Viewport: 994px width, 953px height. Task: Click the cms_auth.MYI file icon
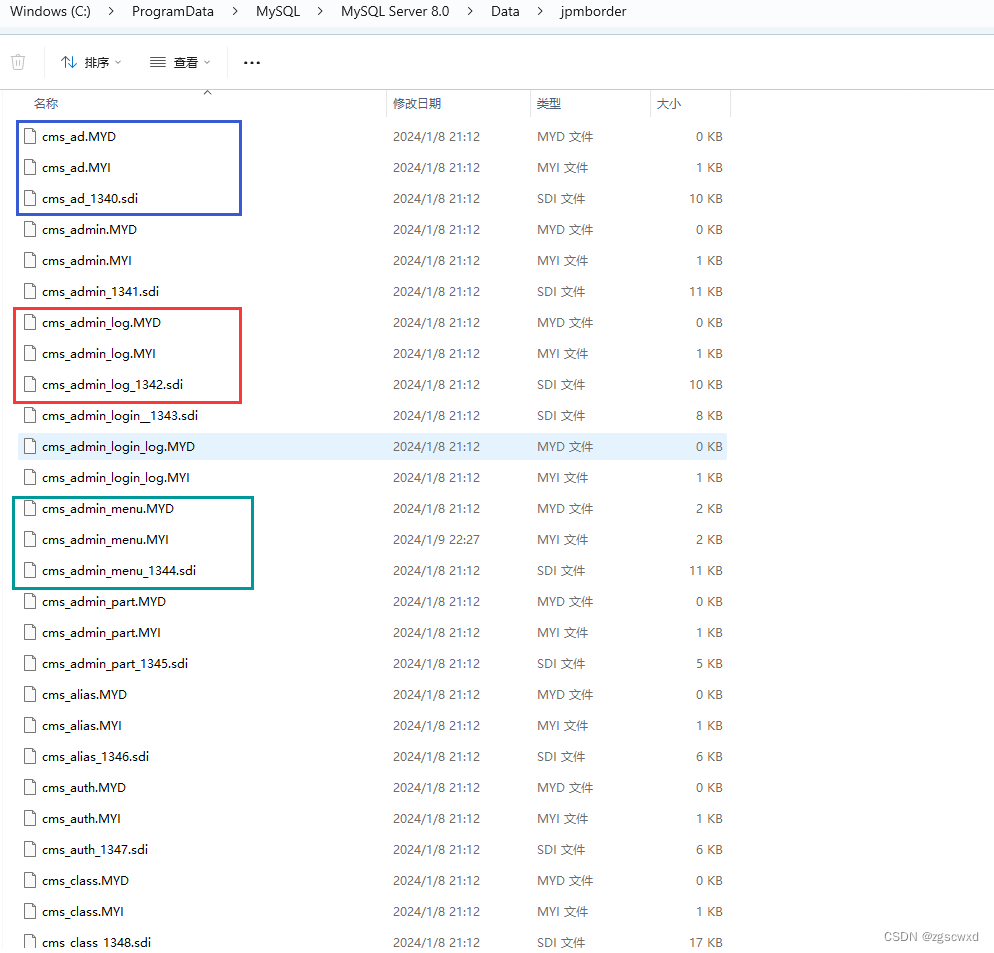[x=30, y=818]
